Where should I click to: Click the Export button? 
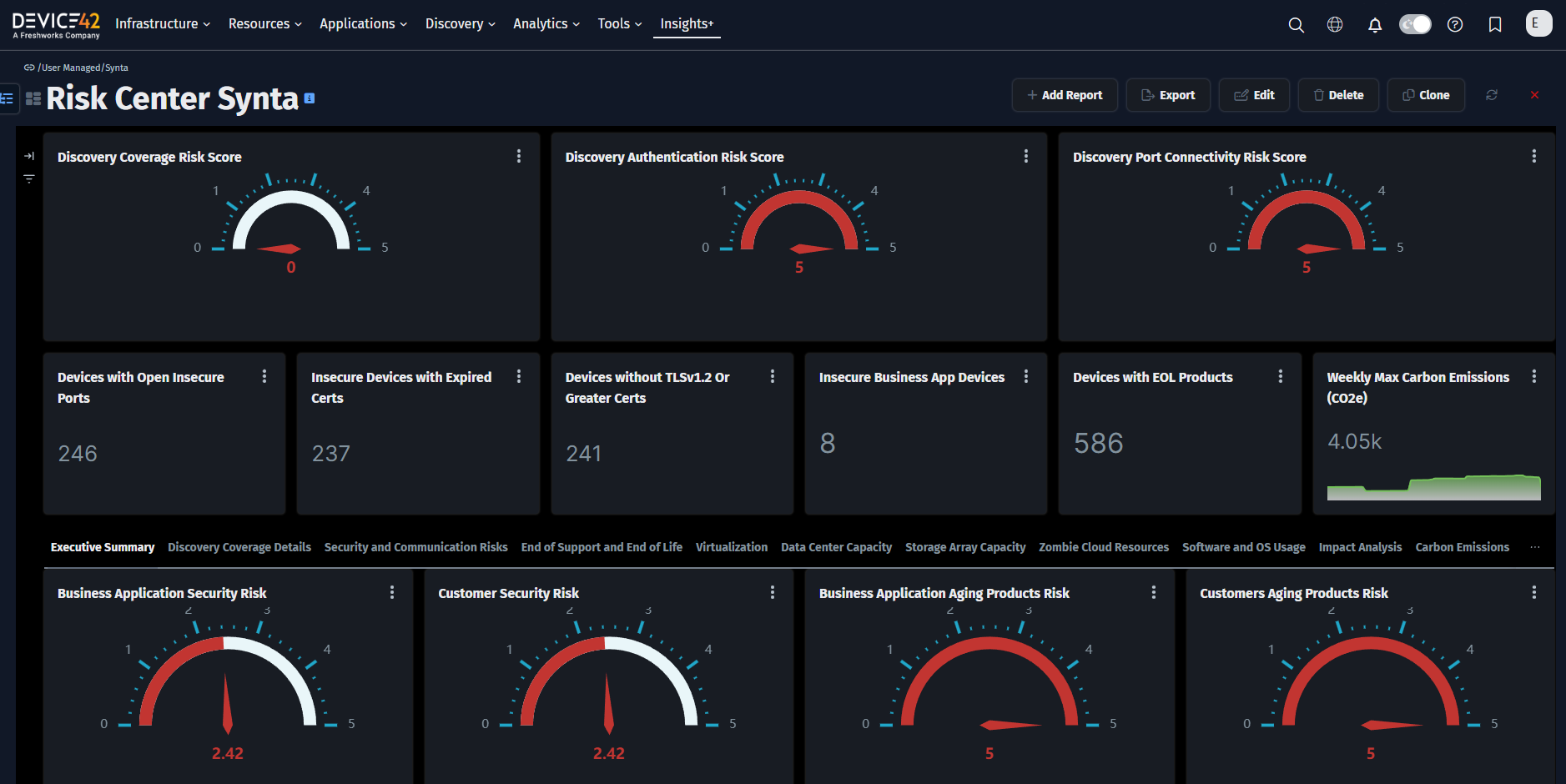(x=1168, y=95)
